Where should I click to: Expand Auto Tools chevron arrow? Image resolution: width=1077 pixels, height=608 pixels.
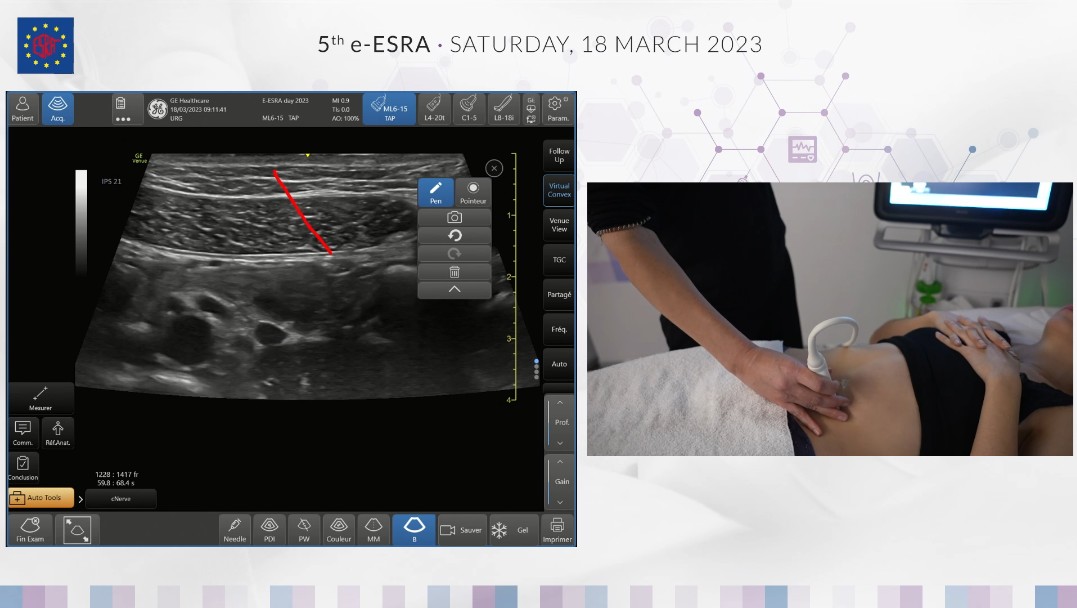(80, 499)
